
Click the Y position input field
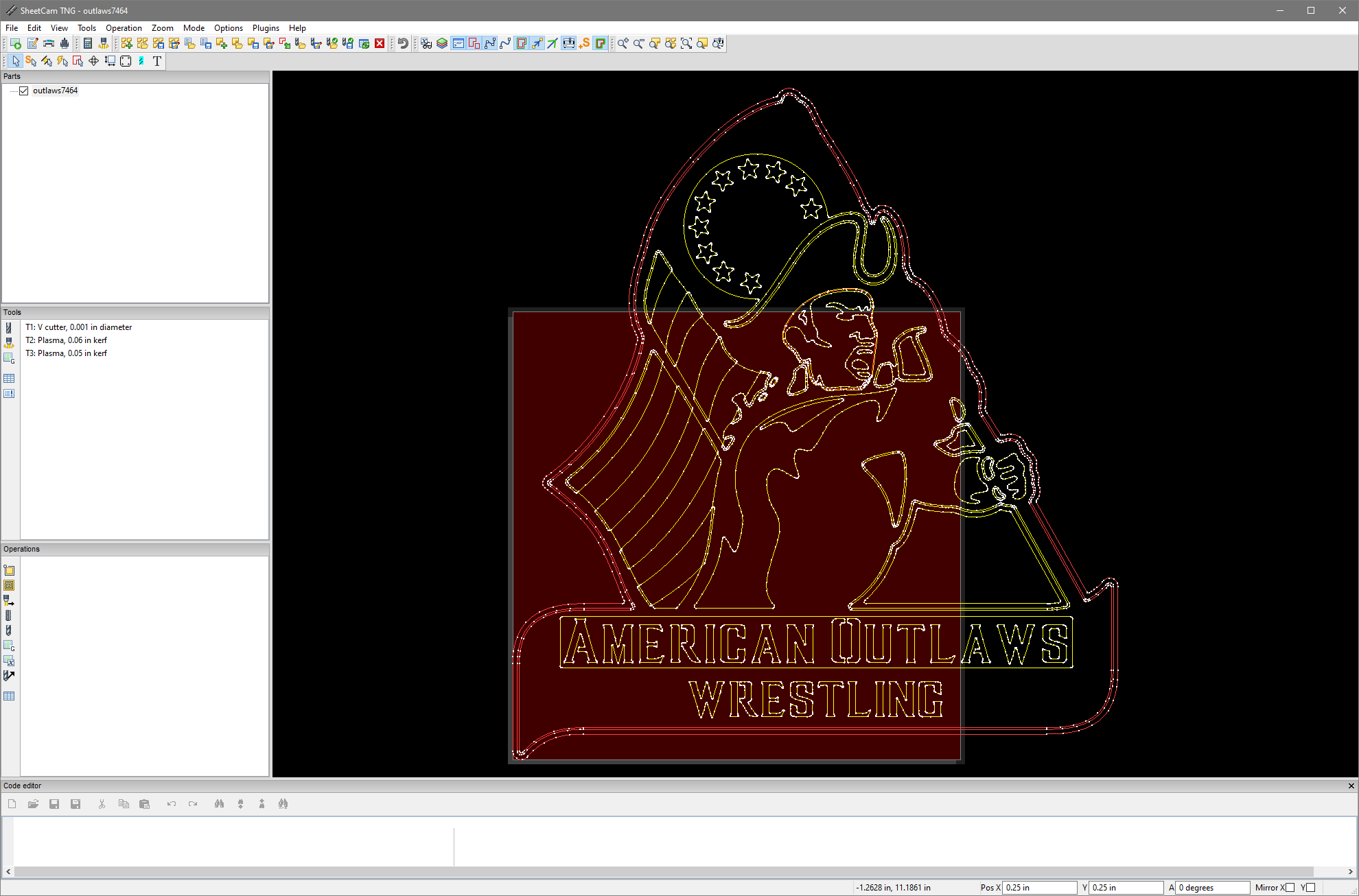click(1126, 888)
